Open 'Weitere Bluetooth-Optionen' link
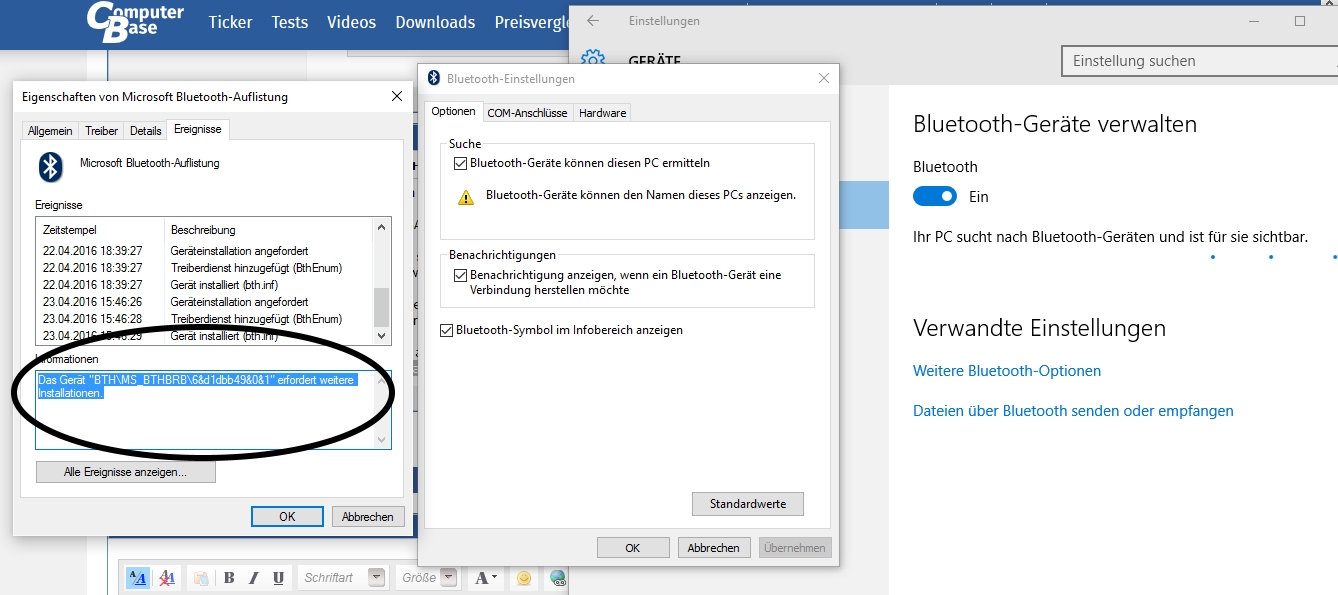This screenshot has height=595, width=1338. point(1007,371)
